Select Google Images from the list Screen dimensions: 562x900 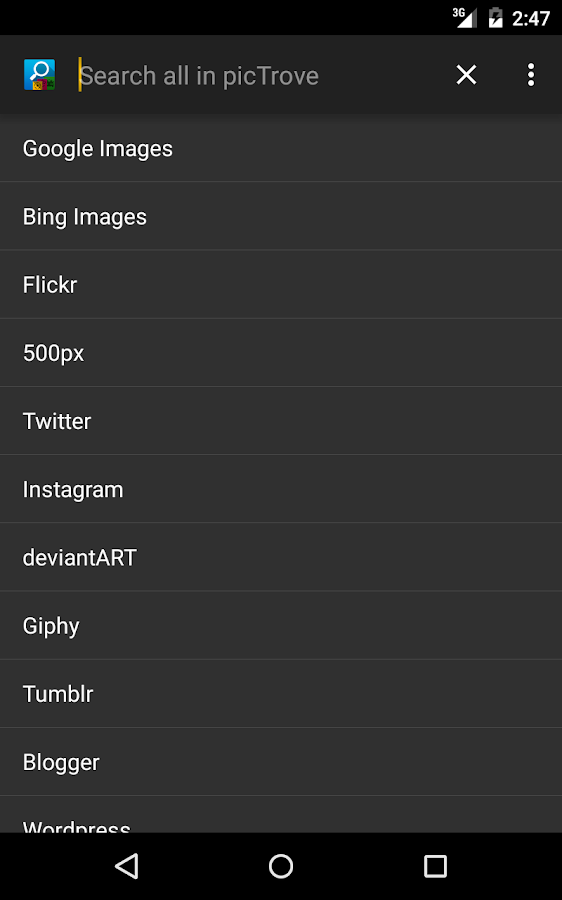point(281,149)
